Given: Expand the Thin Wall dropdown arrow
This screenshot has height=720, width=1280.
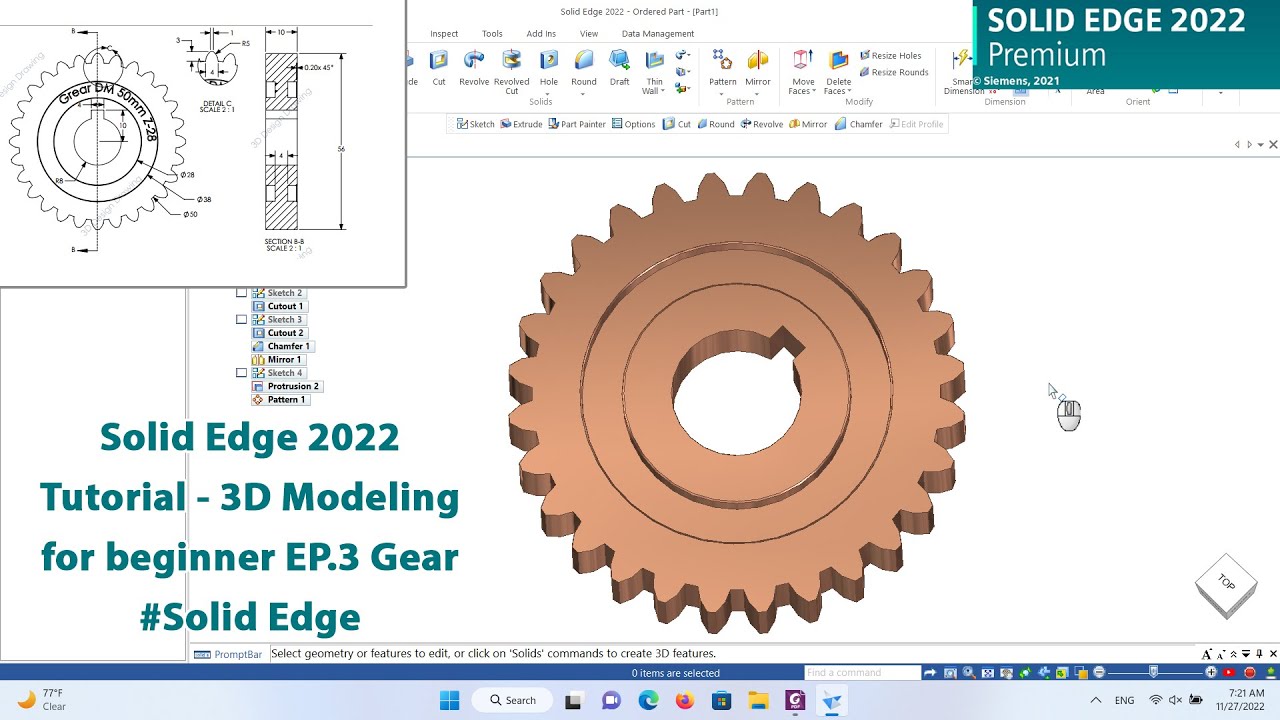Looking at the screenshot, I should pyautogui.click(x=663, y=92).
